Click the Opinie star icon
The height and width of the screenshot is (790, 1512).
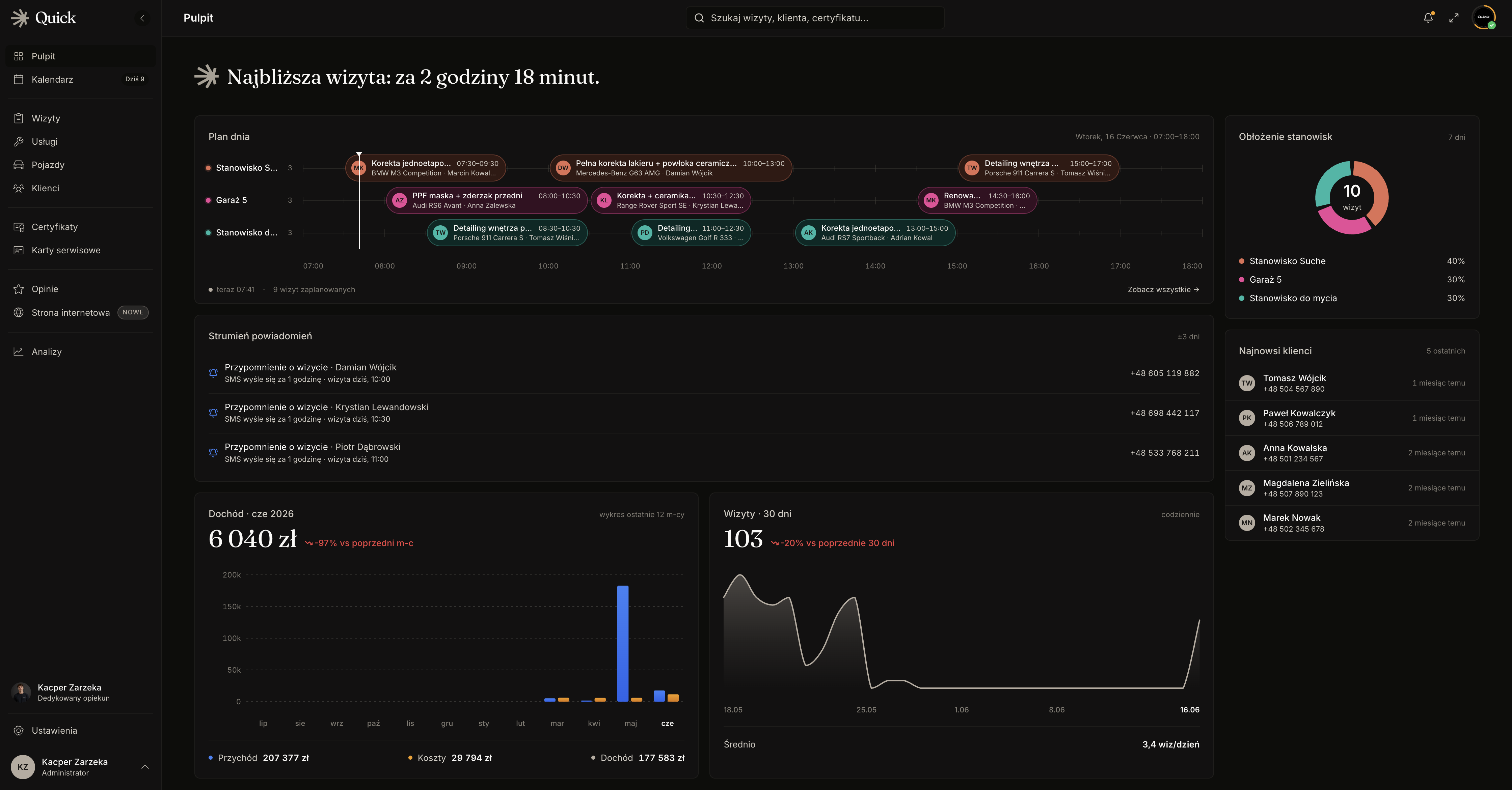click(19, 289)
